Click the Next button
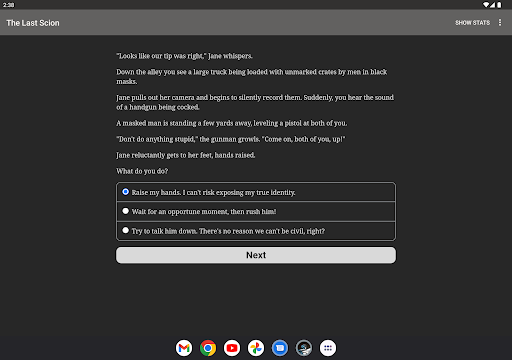This screenshot has height=360, width=512. coord(256,255)
